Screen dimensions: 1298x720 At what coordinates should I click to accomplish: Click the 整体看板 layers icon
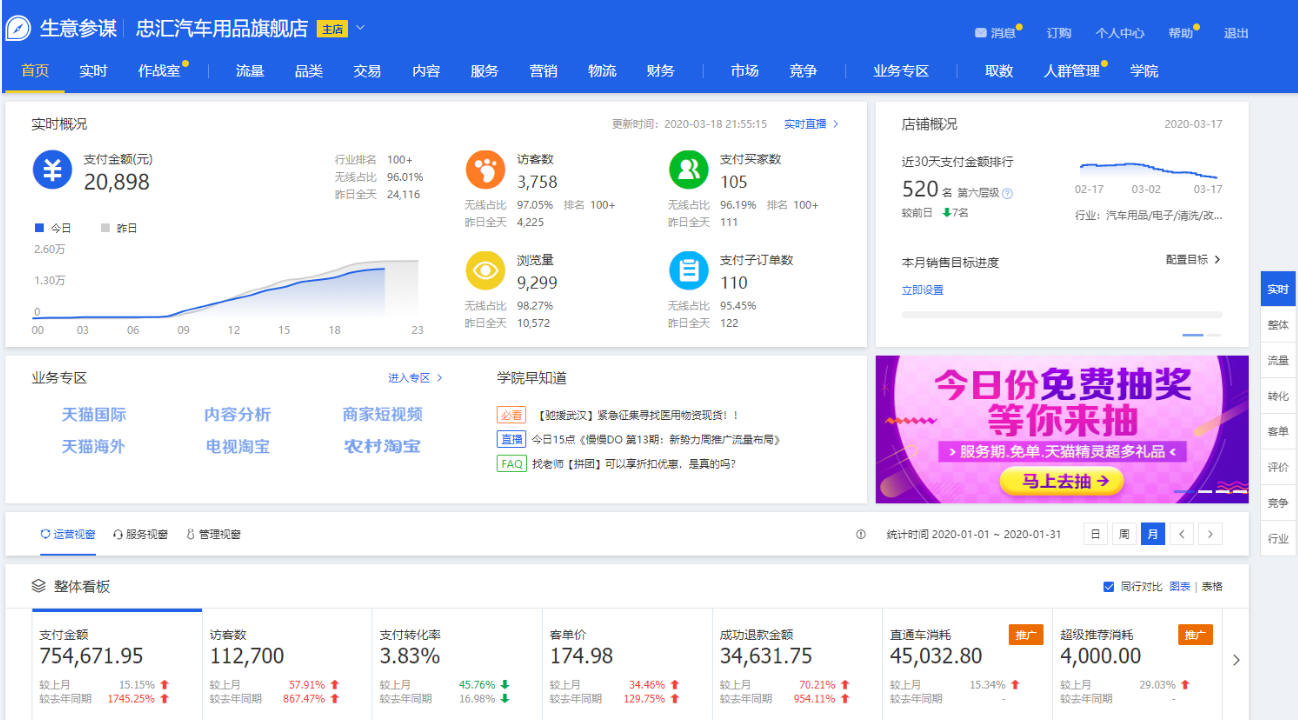tap(39, 586)
